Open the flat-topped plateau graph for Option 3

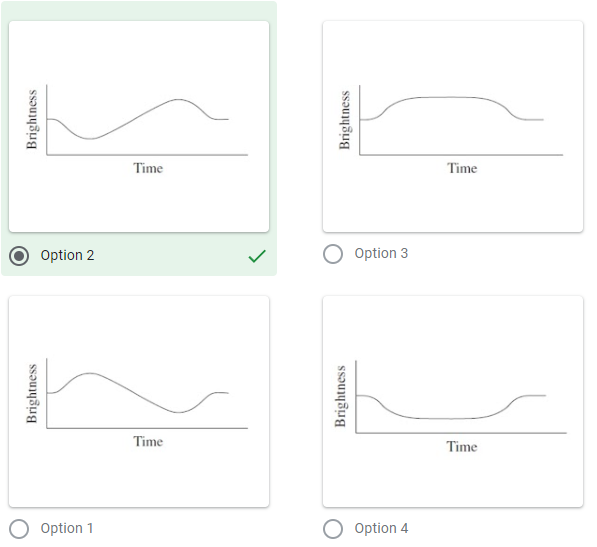coord(453,126)
